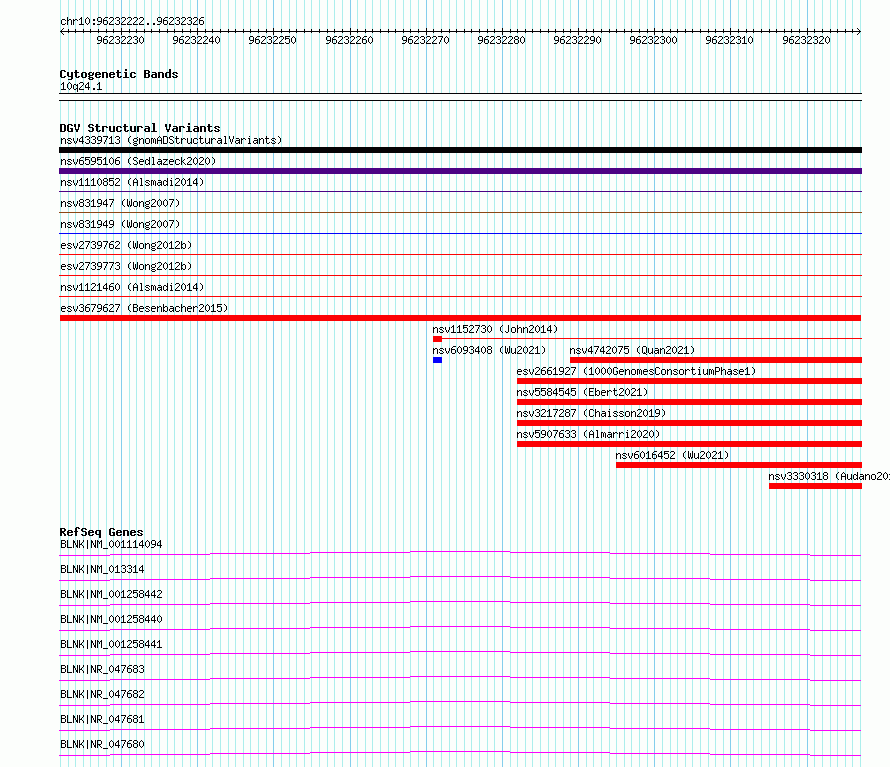Open variant esv3679627 (Besenbacher2015)
The image size is (890, 767).
[144, 308]
